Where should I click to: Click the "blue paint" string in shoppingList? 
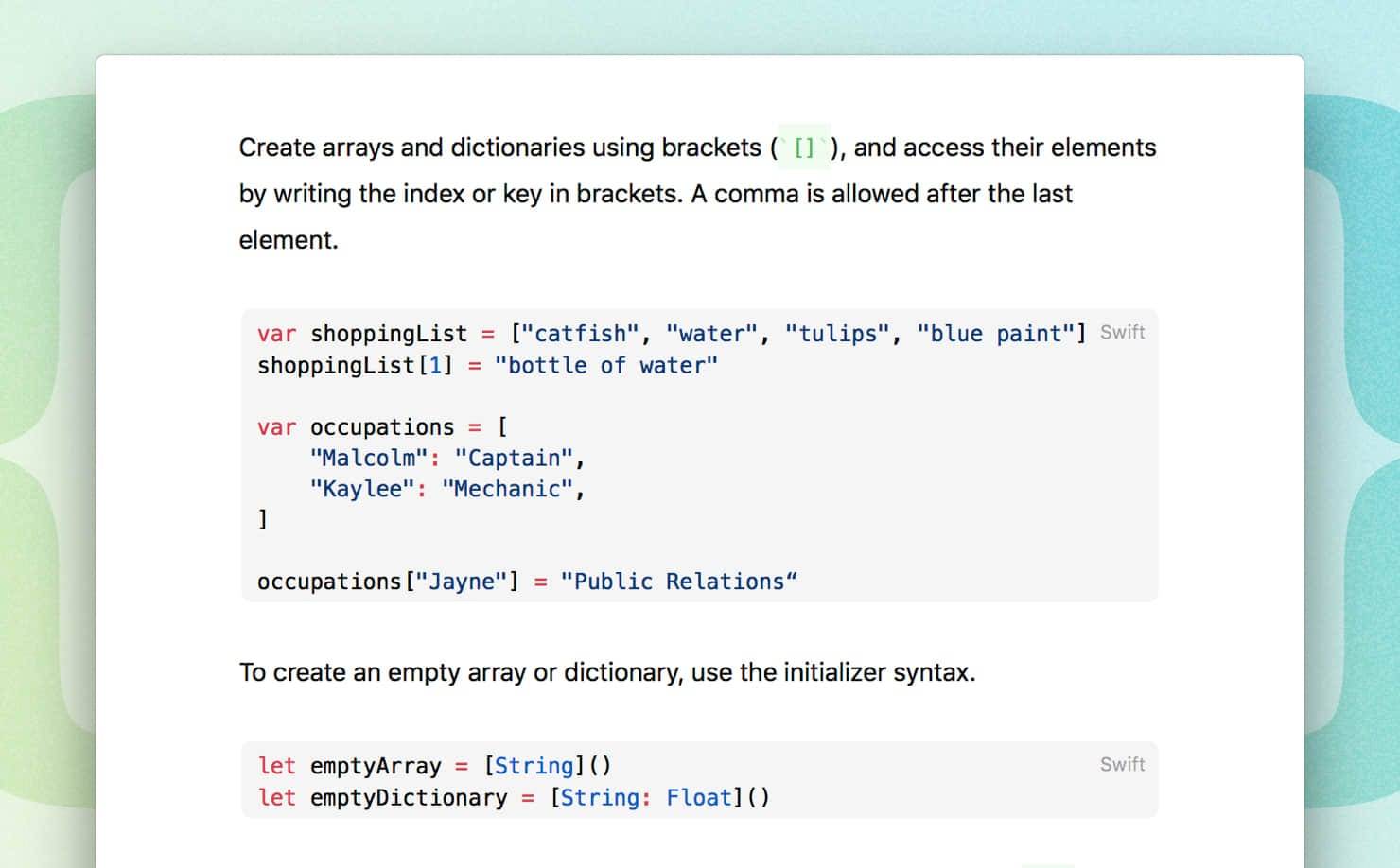click(x=996, y=334)
